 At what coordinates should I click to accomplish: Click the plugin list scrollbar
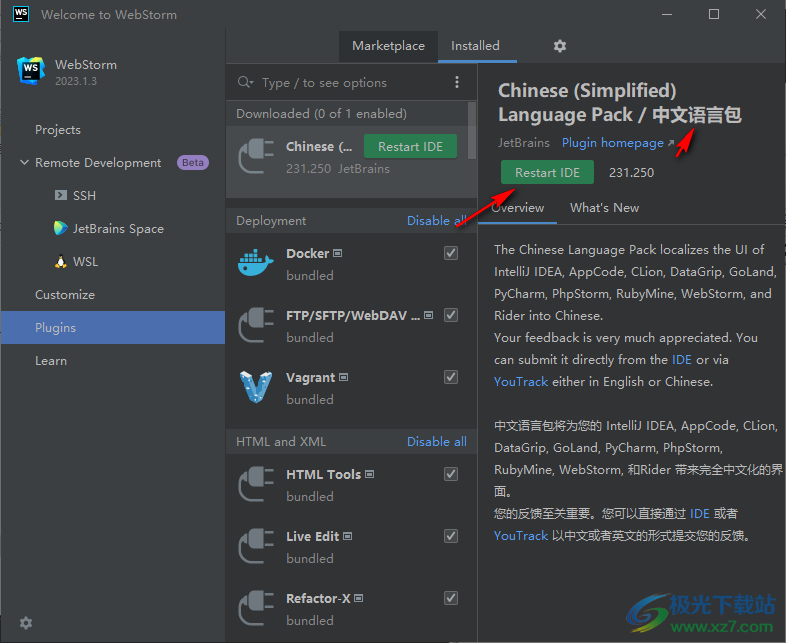tap(471, 130)
